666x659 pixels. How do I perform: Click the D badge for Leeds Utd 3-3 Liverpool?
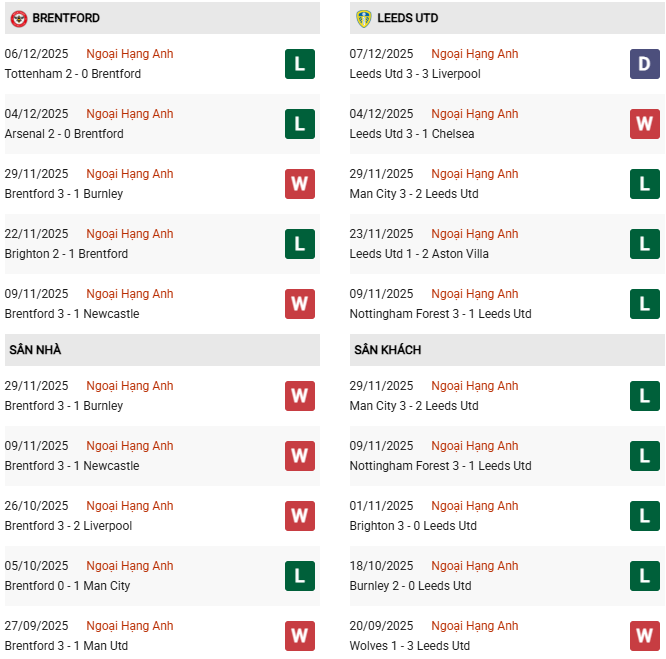644,64
